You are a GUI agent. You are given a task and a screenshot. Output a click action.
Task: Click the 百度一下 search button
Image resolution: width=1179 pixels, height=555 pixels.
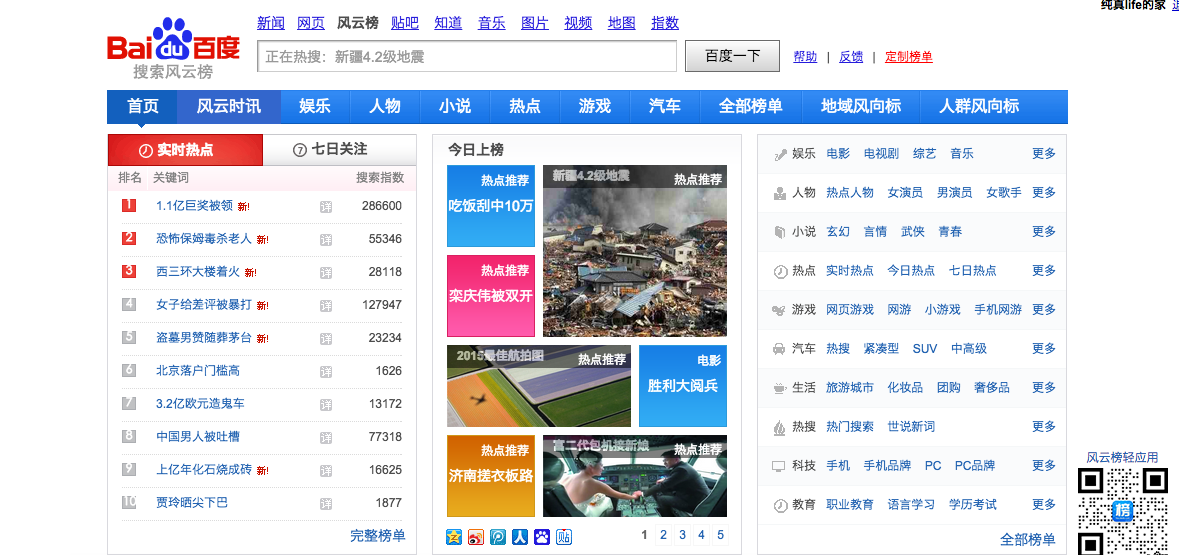click(x=732, y=56)
